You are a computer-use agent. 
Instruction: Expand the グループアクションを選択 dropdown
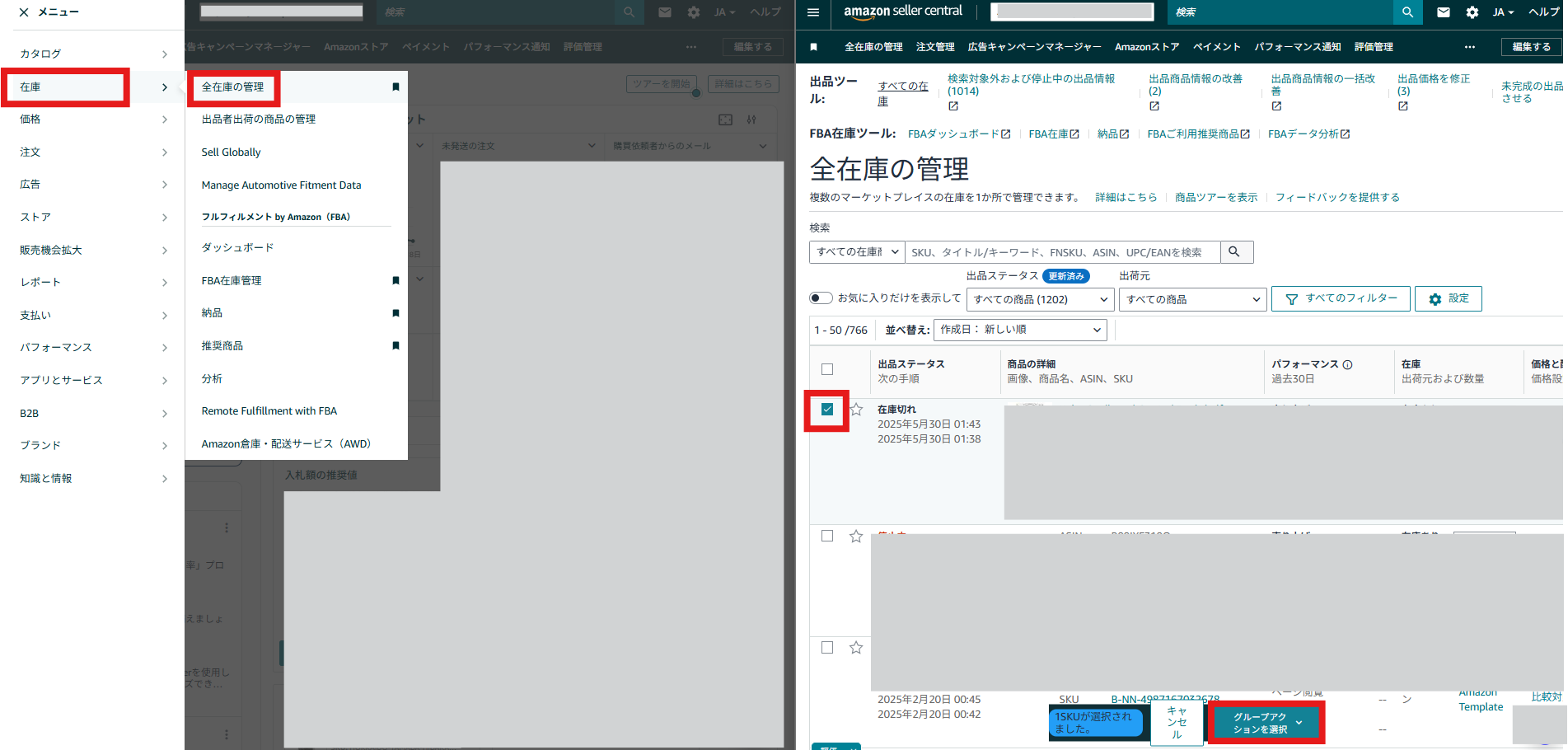point(1266,723)
